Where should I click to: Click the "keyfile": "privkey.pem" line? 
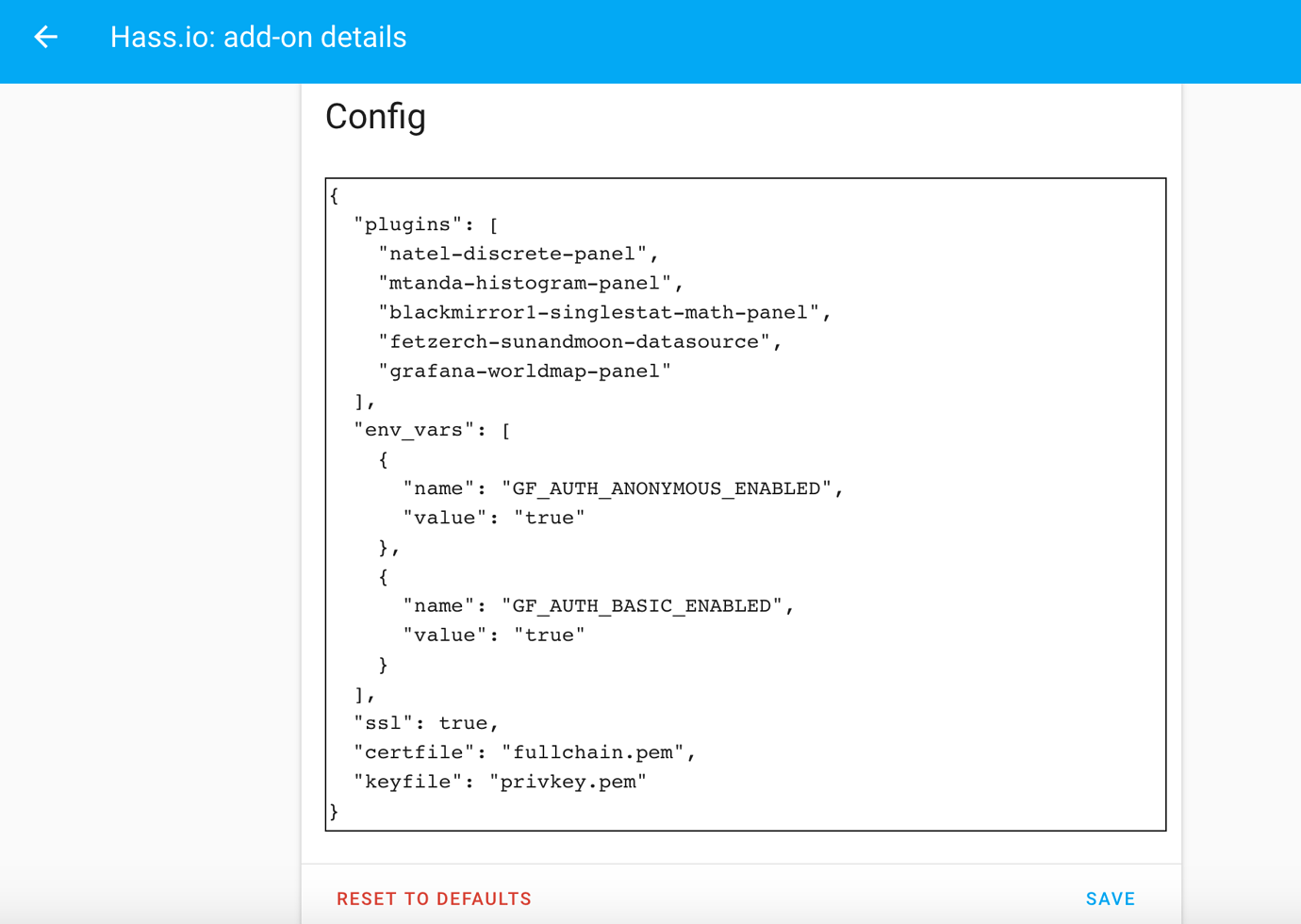click(x=500, y=781)
